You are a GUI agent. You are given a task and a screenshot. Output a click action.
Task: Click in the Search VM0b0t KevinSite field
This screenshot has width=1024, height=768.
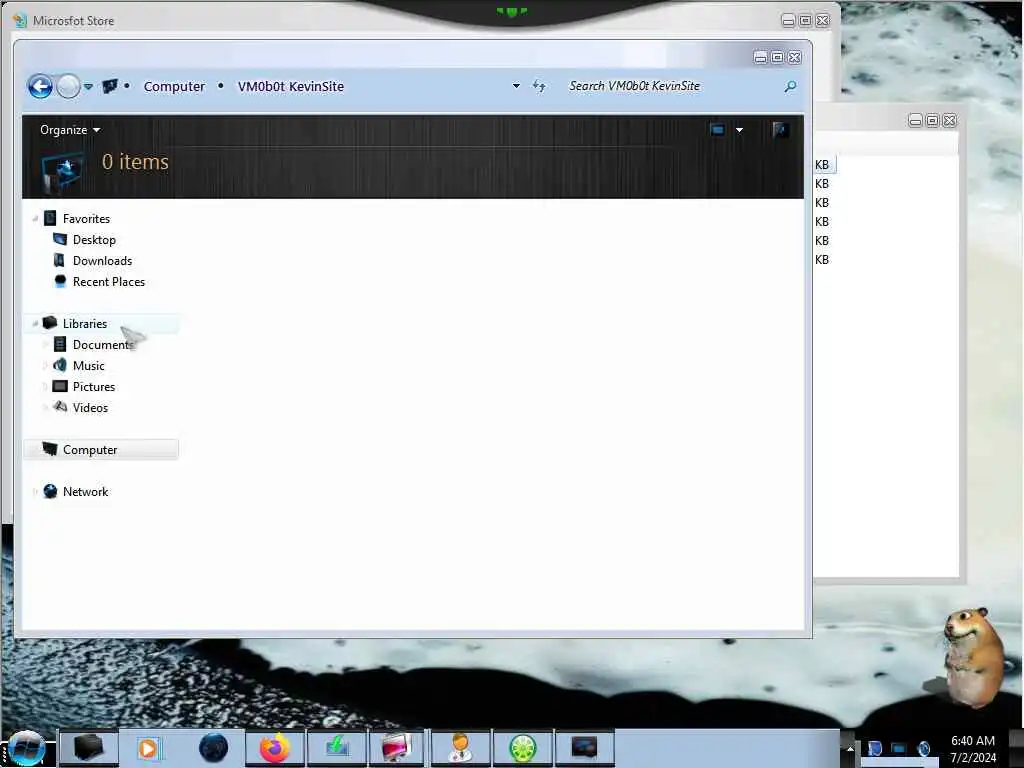[x=673, y=86]
